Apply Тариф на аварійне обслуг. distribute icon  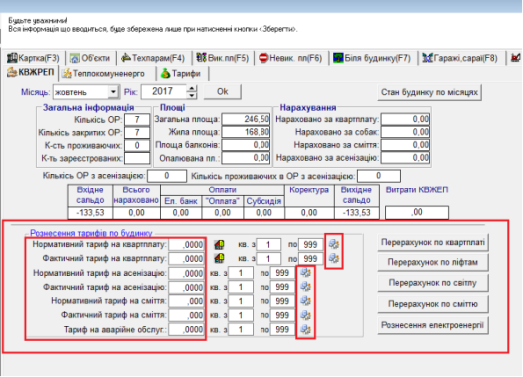[306, 329]
